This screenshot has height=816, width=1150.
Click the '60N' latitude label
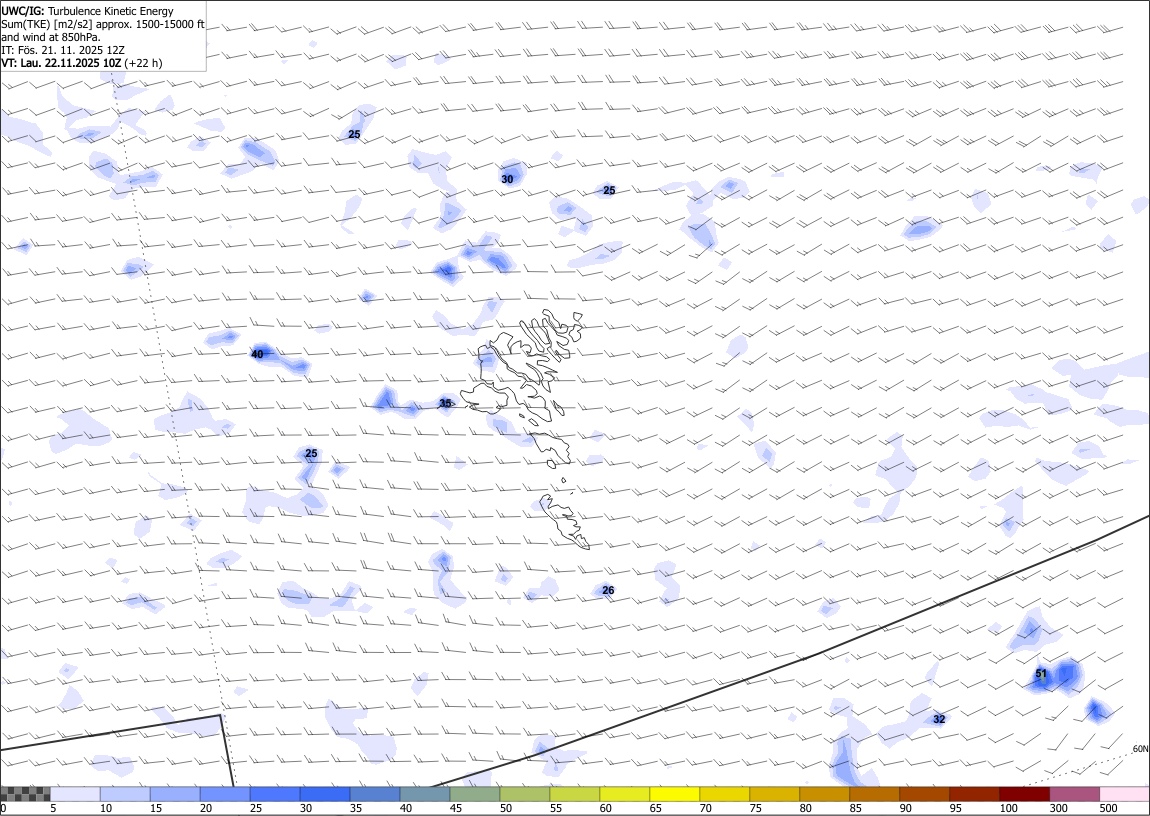[1140, 749]
